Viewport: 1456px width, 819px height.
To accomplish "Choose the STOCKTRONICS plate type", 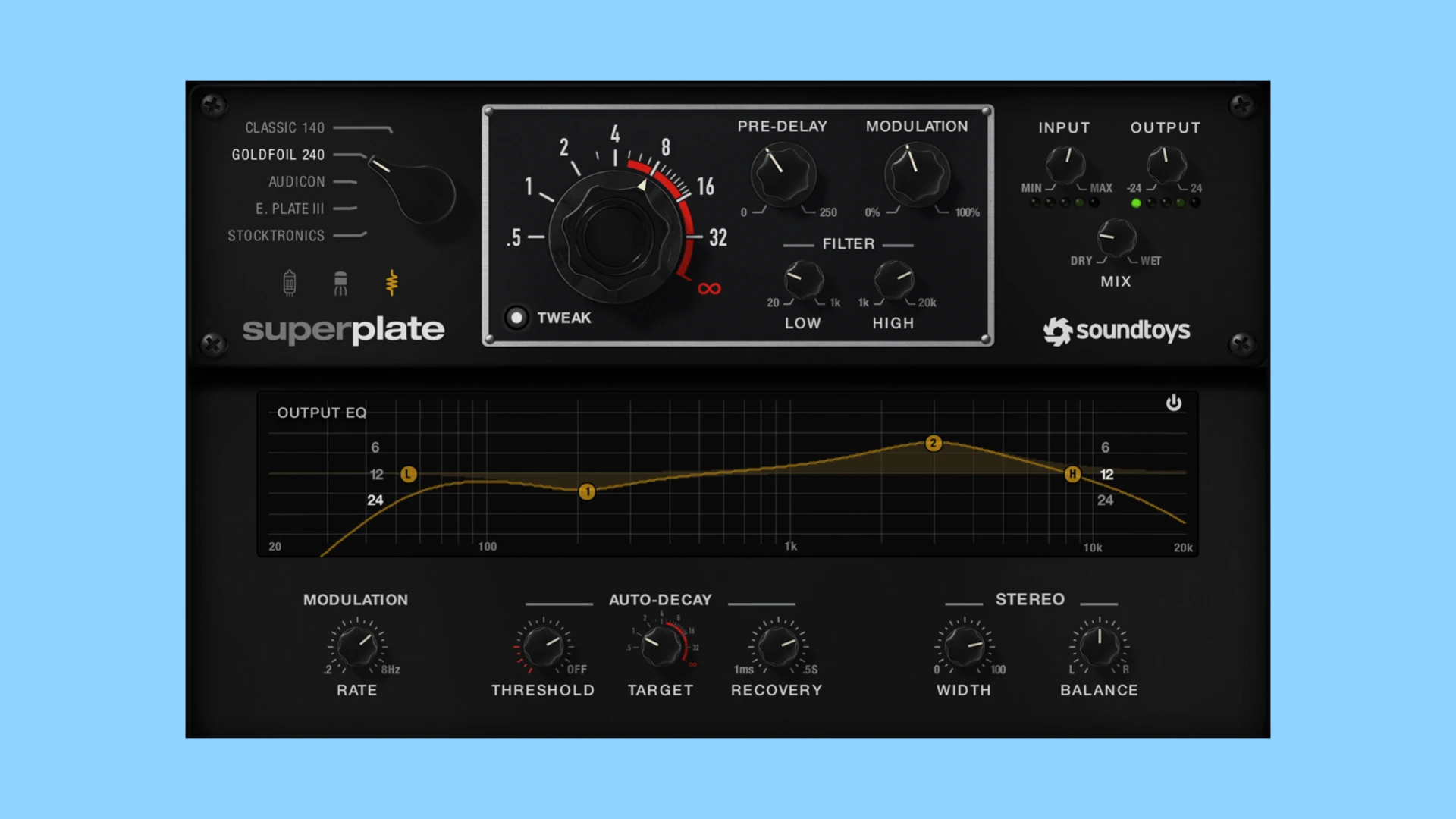I will point(276,236).
